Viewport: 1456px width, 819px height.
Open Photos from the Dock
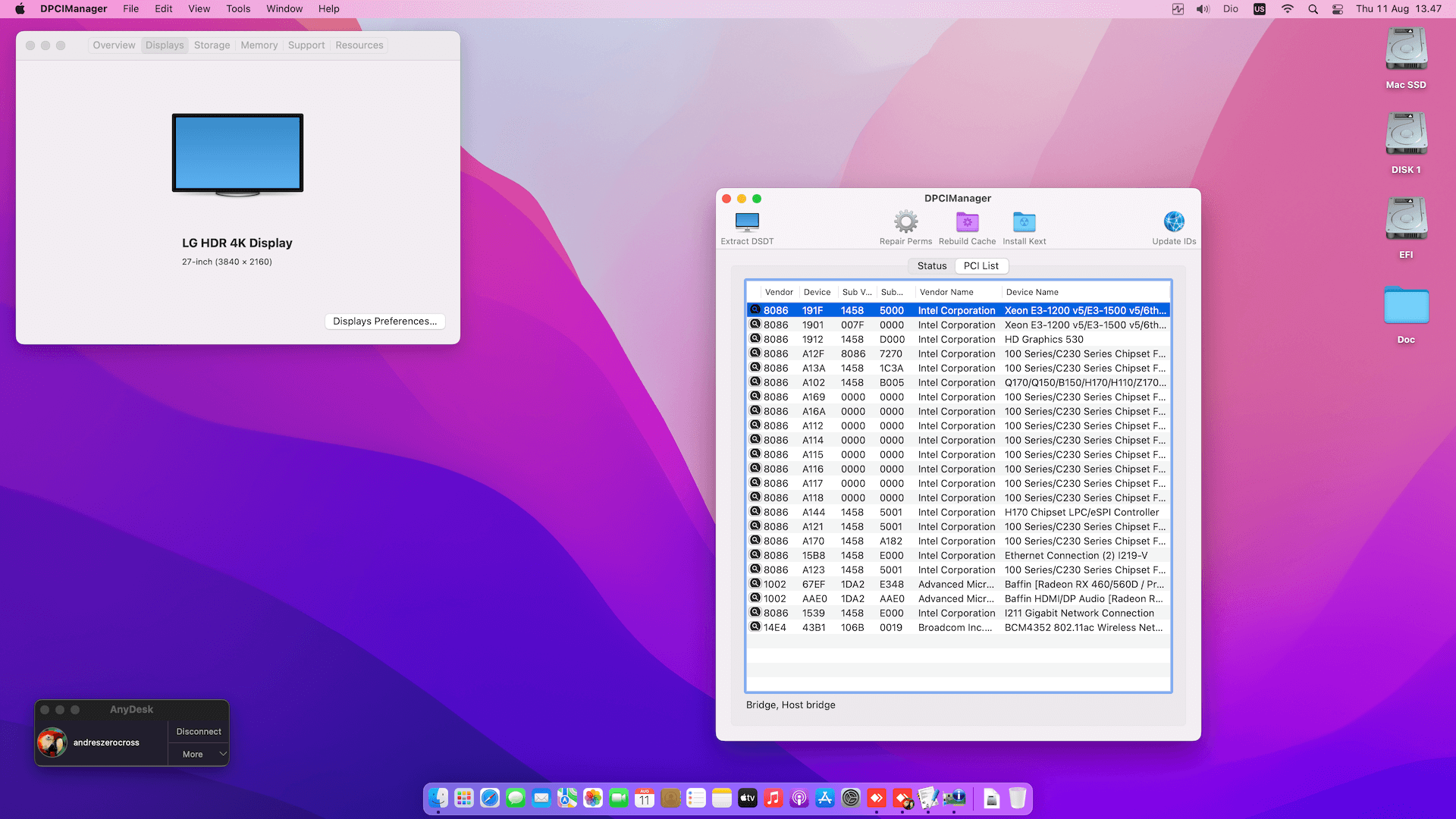(x=593, y=798)
